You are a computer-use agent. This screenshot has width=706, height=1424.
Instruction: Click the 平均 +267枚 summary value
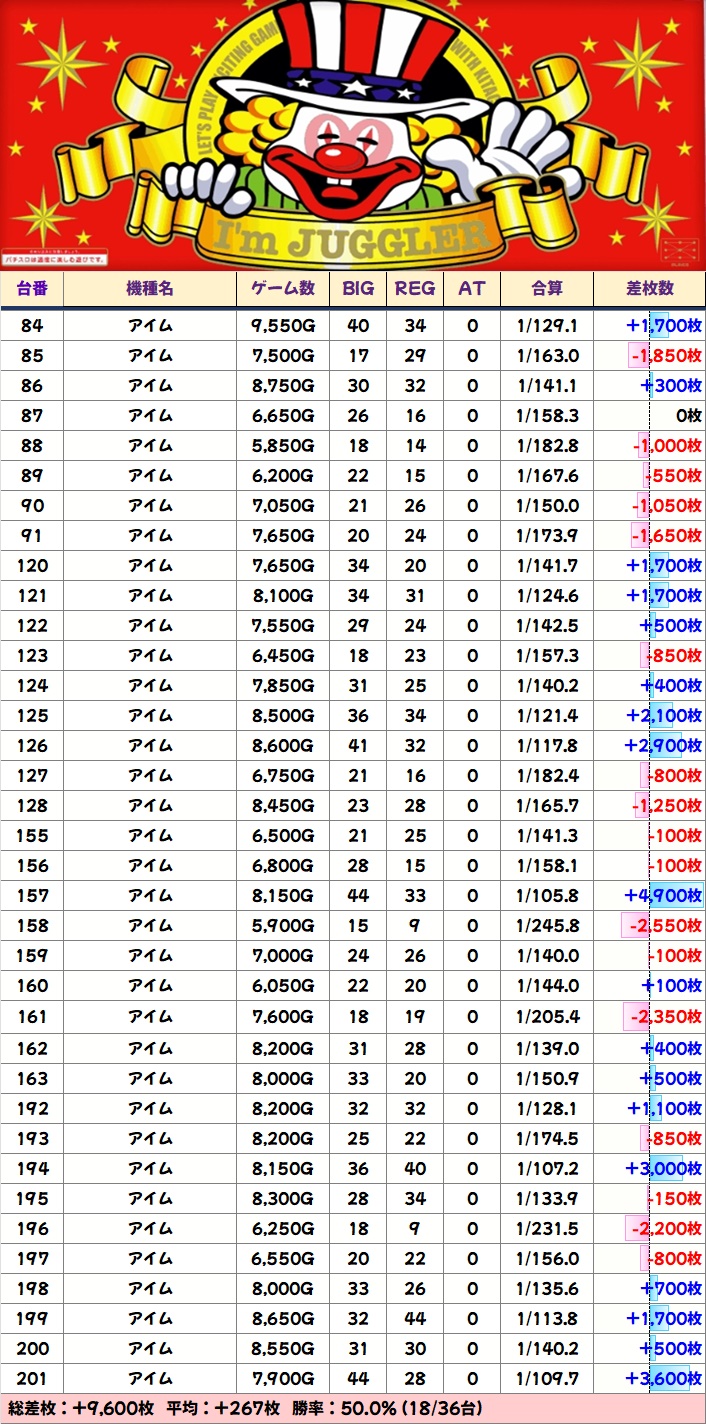pos(223,1408)
